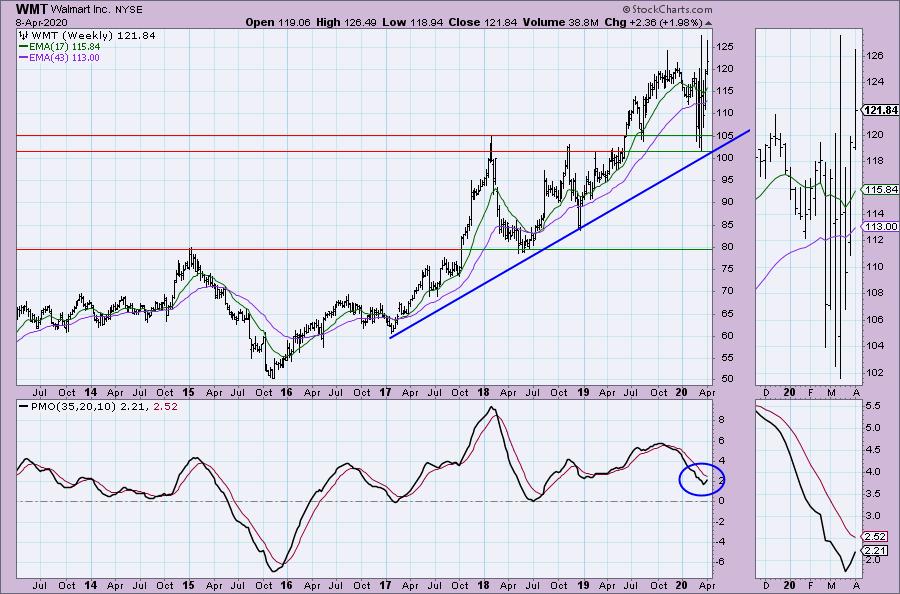Click the 126 label on zoom panel price axis

coord(875,56)
